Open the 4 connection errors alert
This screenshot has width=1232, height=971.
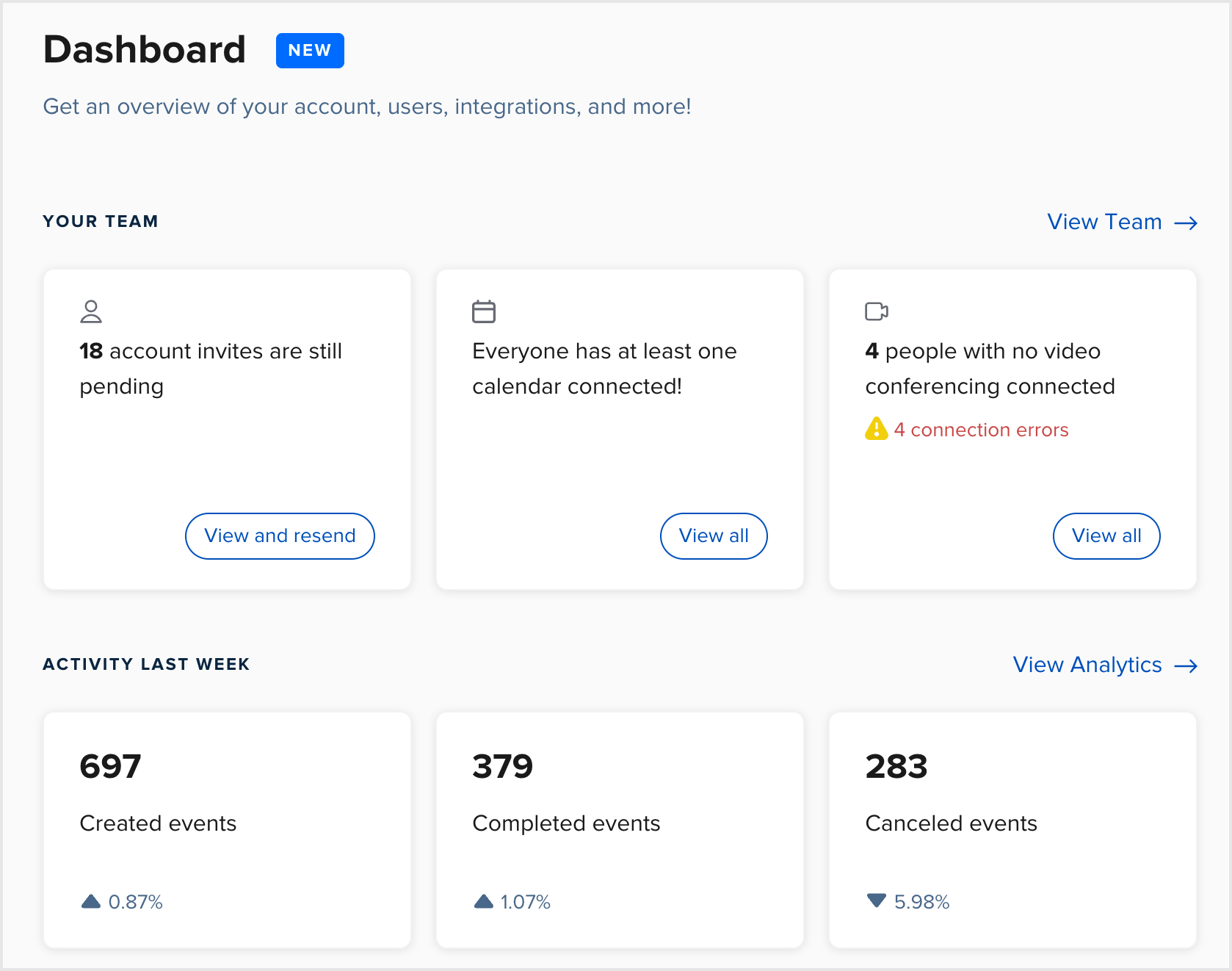(982, 430)
